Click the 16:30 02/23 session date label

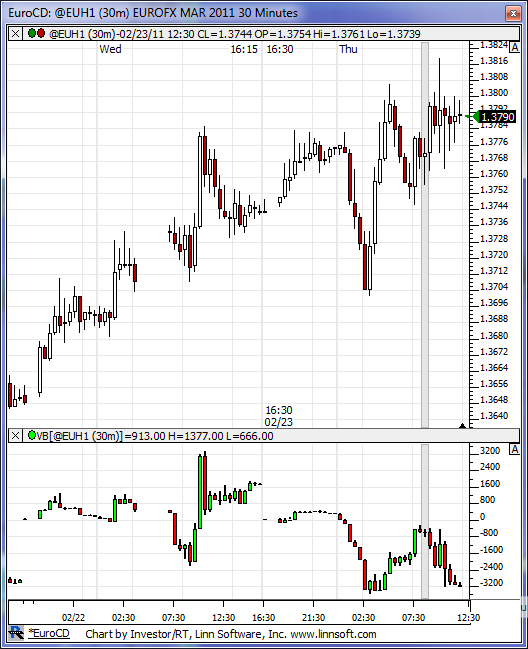tap(278, 416)
